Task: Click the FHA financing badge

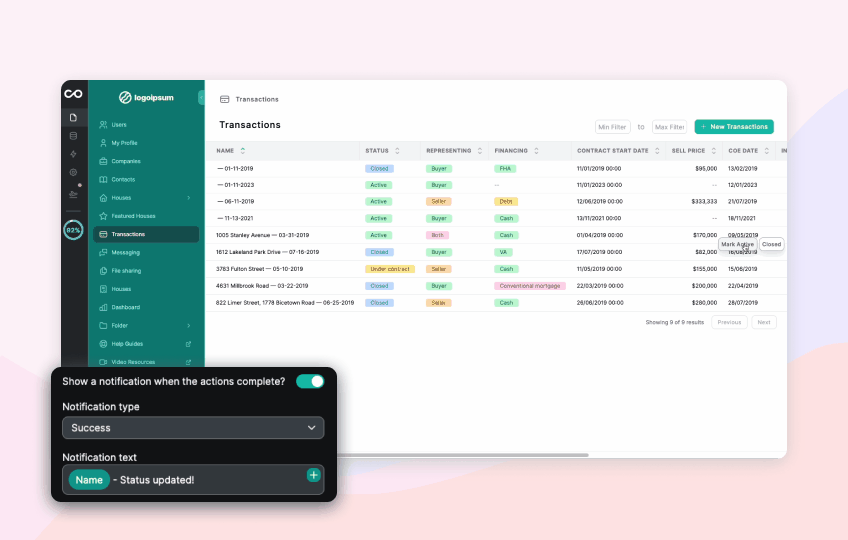Action: click(x=505, y=169)
